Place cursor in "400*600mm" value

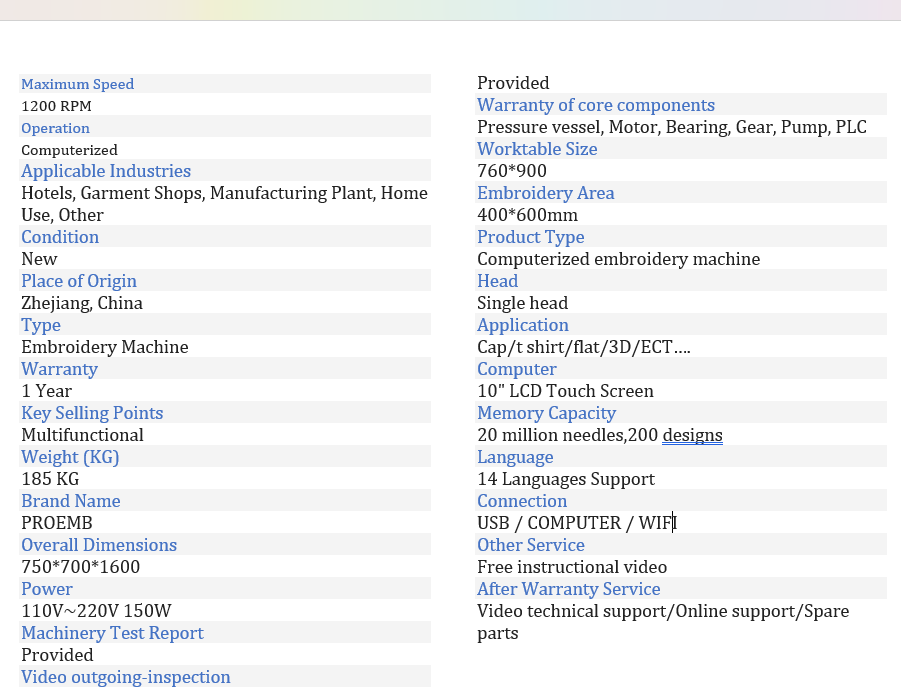point(527,215)
